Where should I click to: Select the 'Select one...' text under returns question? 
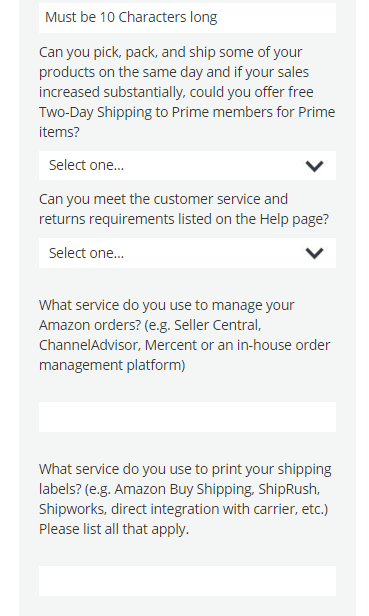point(86,253)
